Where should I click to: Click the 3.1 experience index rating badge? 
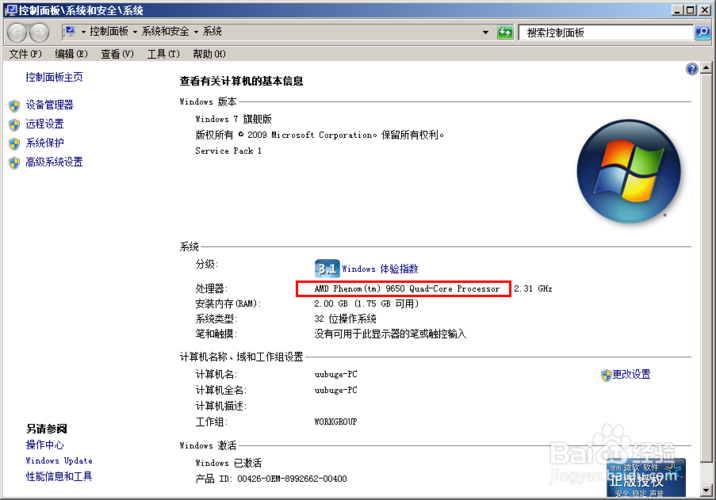327,268
